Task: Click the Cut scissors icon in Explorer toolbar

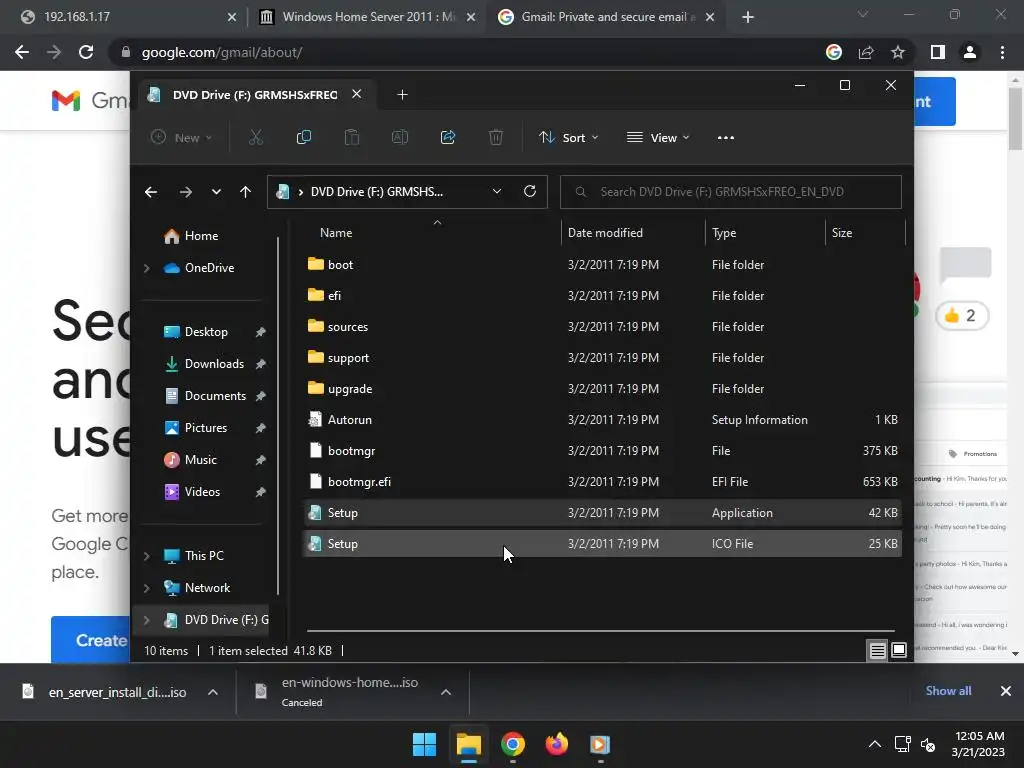Action: (x=255, y=137)
